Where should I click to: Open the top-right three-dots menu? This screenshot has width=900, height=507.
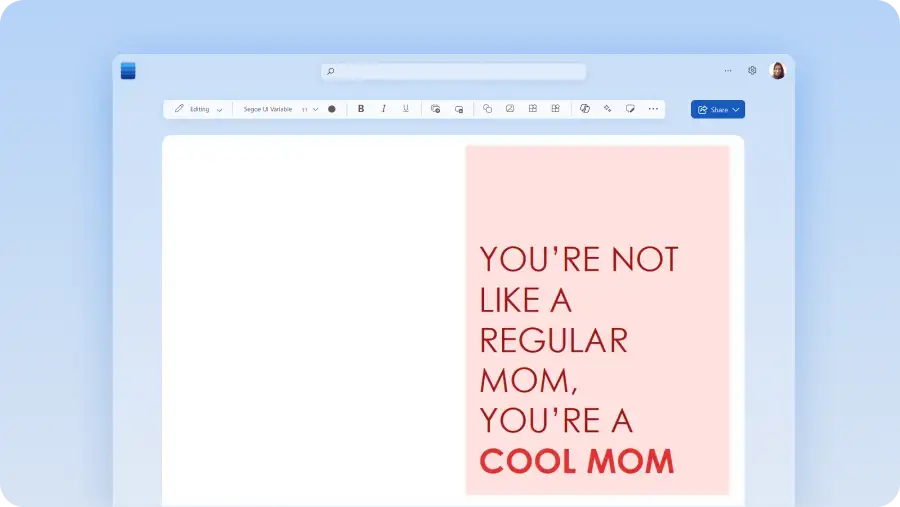728,71
